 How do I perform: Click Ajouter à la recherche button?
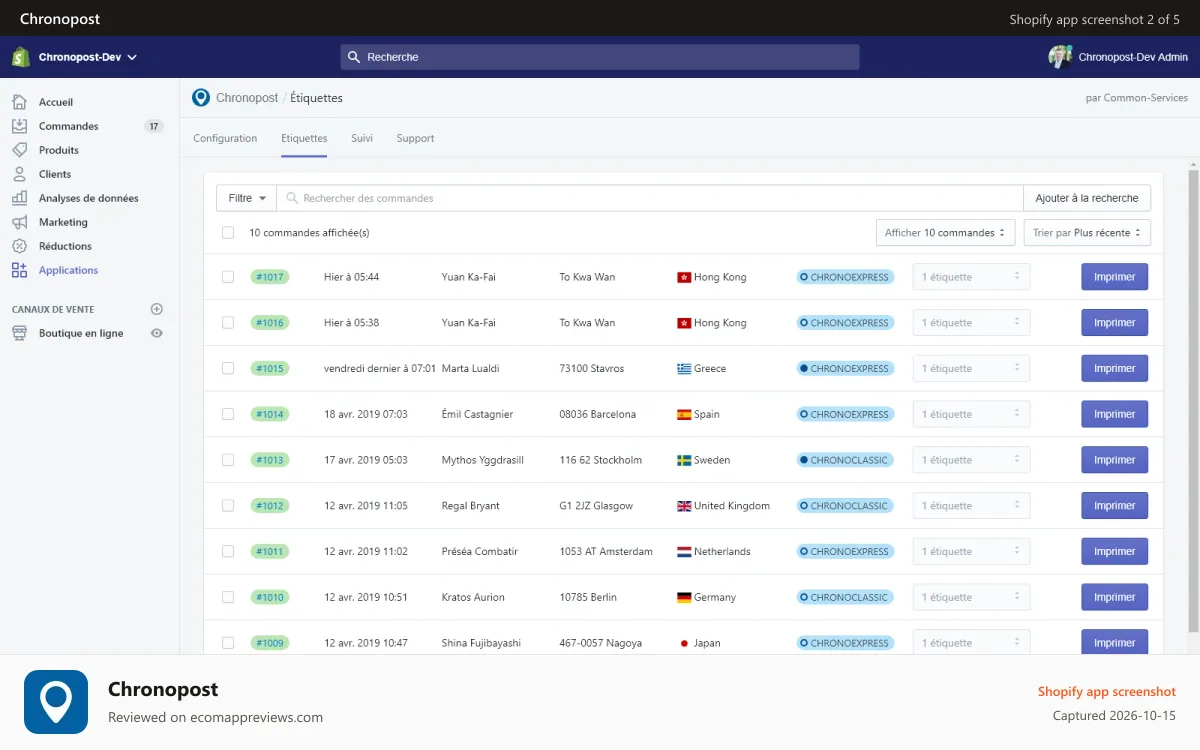pyautogui.click(x=1087, y=198)
